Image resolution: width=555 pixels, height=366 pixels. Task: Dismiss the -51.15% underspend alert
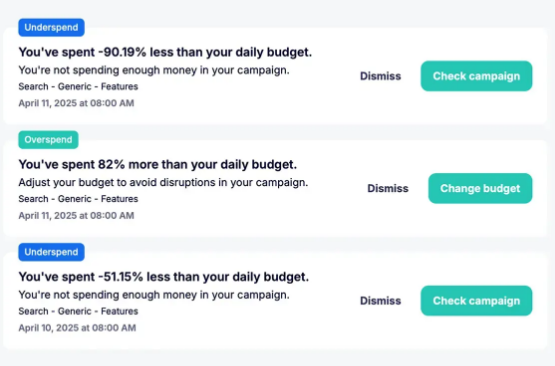pyautogui.click(x=381, y=301)
